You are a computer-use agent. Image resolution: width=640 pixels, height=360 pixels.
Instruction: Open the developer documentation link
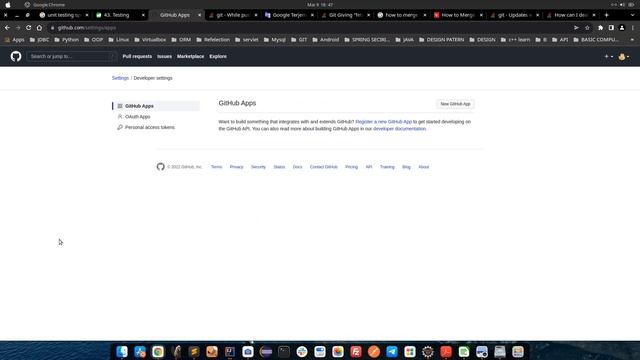(x=400, y=129)
